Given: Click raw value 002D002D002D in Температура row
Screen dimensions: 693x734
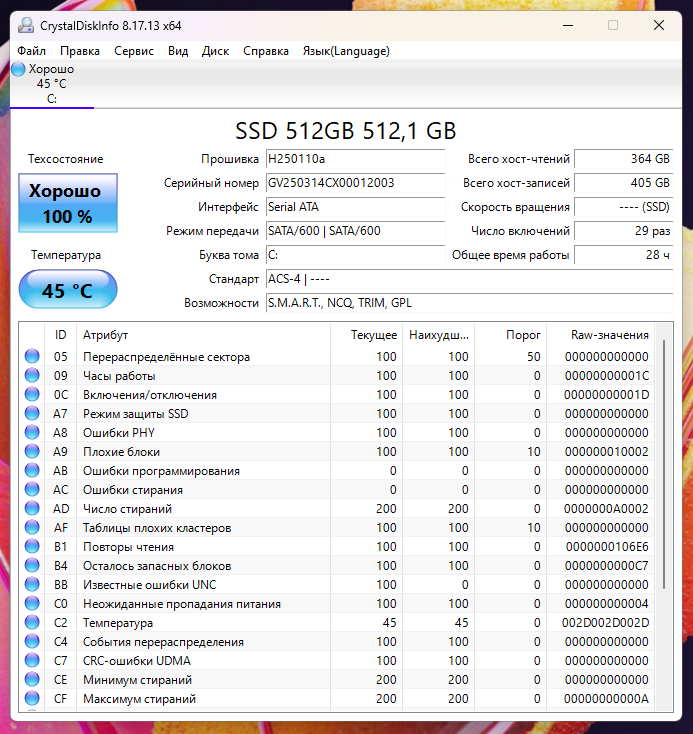Looking at the screenshot, I should (605, 623).
